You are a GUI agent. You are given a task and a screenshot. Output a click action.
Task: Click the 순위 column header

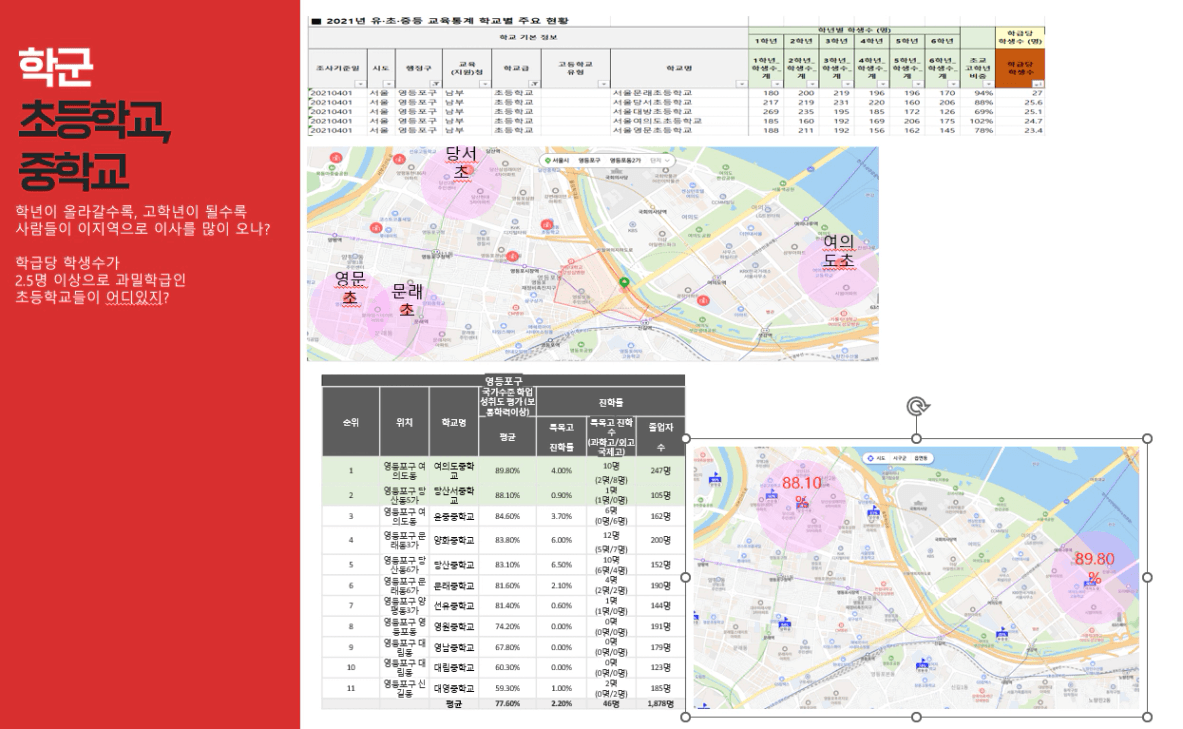point(351,423)
